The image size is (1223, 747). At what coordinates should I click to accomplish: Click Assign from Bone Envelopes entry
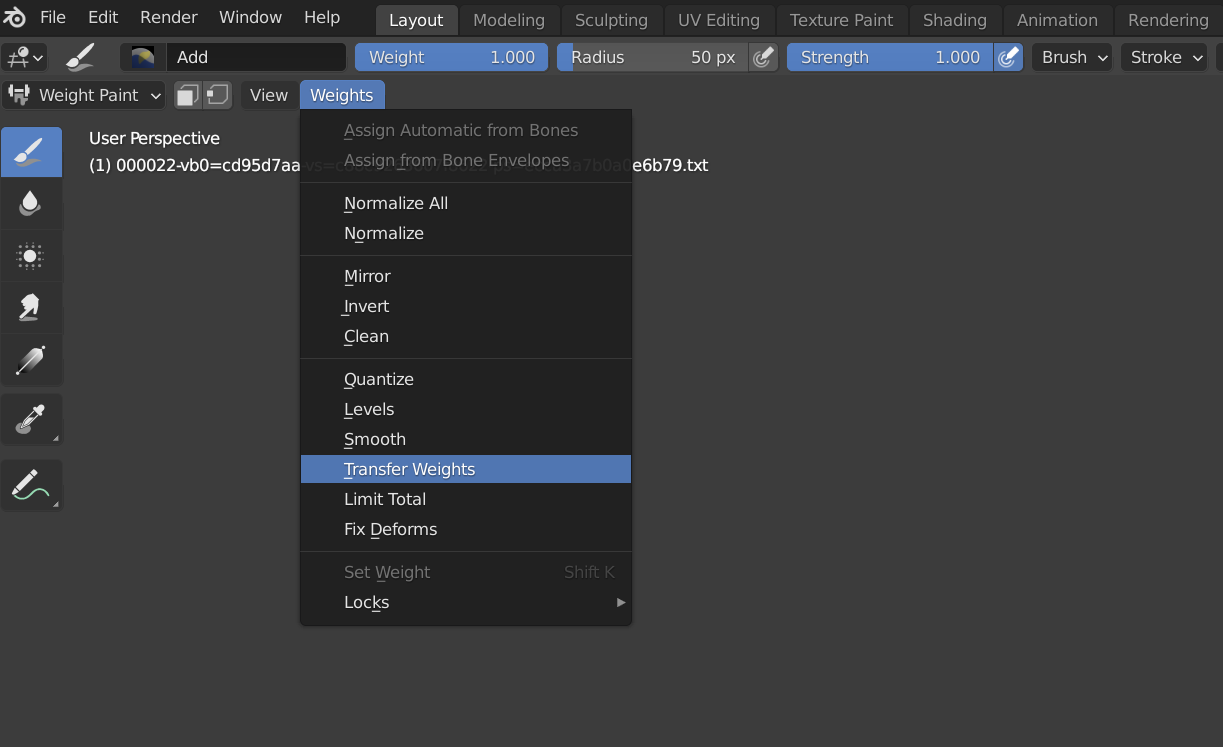point(466,160)
